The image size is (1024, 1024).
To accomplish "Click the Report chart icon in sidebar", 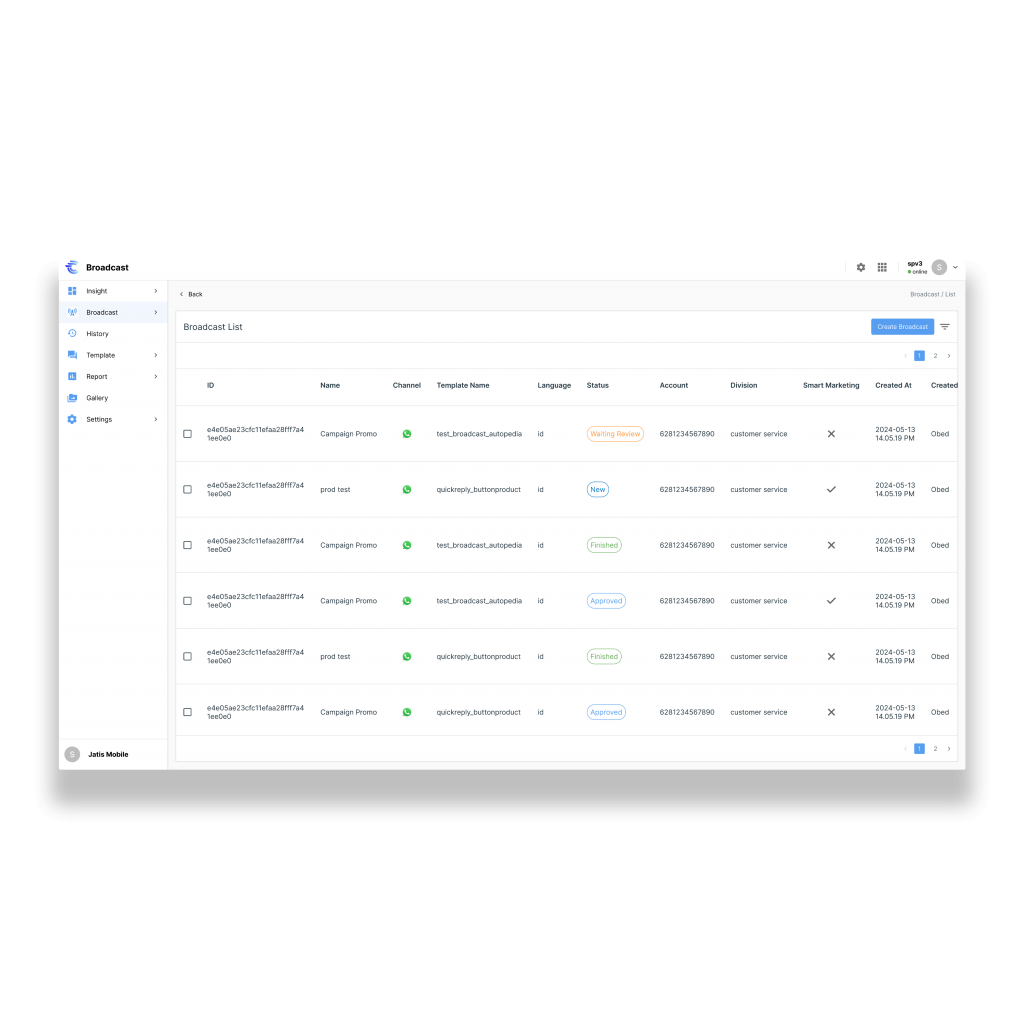I will click(x=72, y=377).
